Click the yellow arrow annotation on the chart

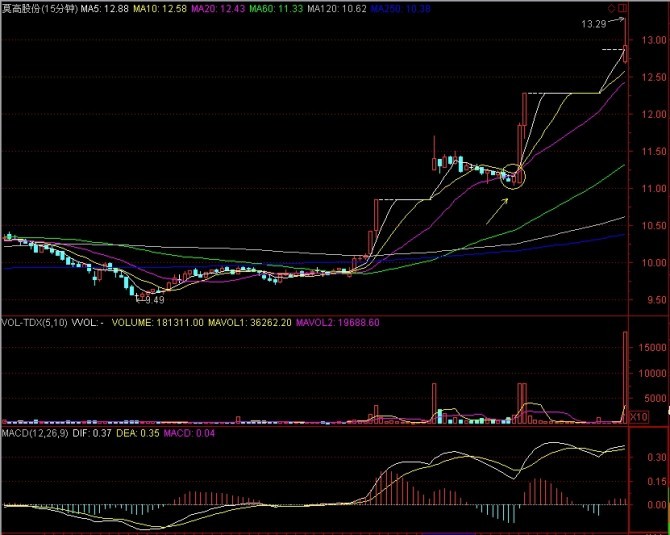coord(497,212)
